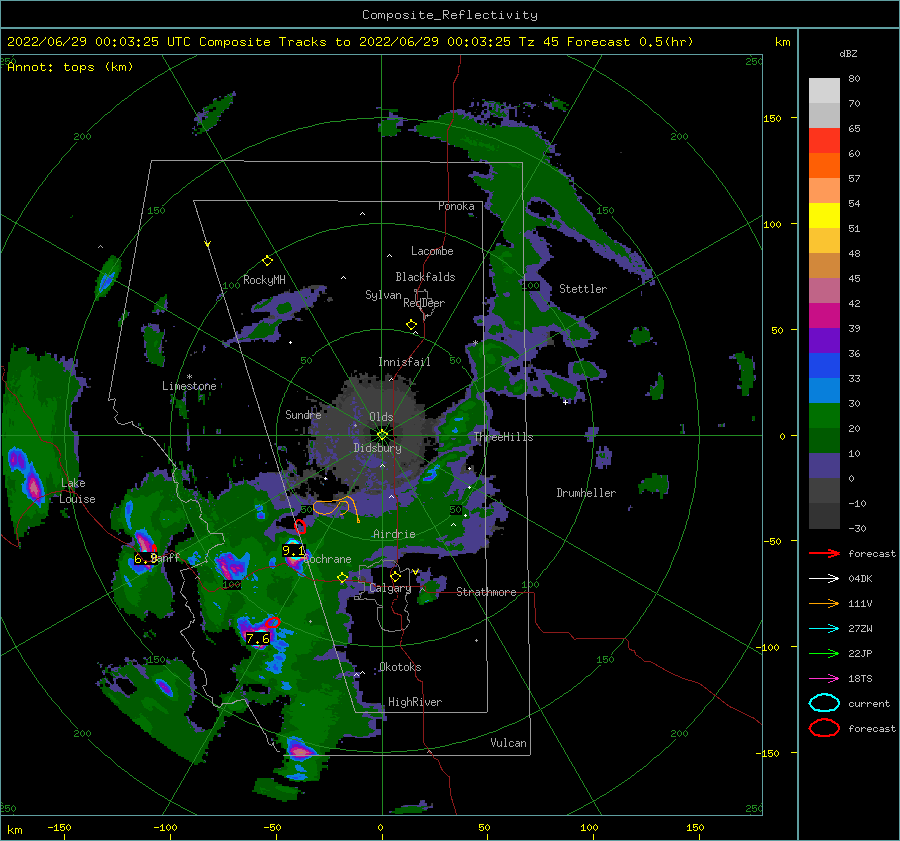Screen dimensions: 900x841
Task: Click the Strathmore city label
Action: point(486,592)
